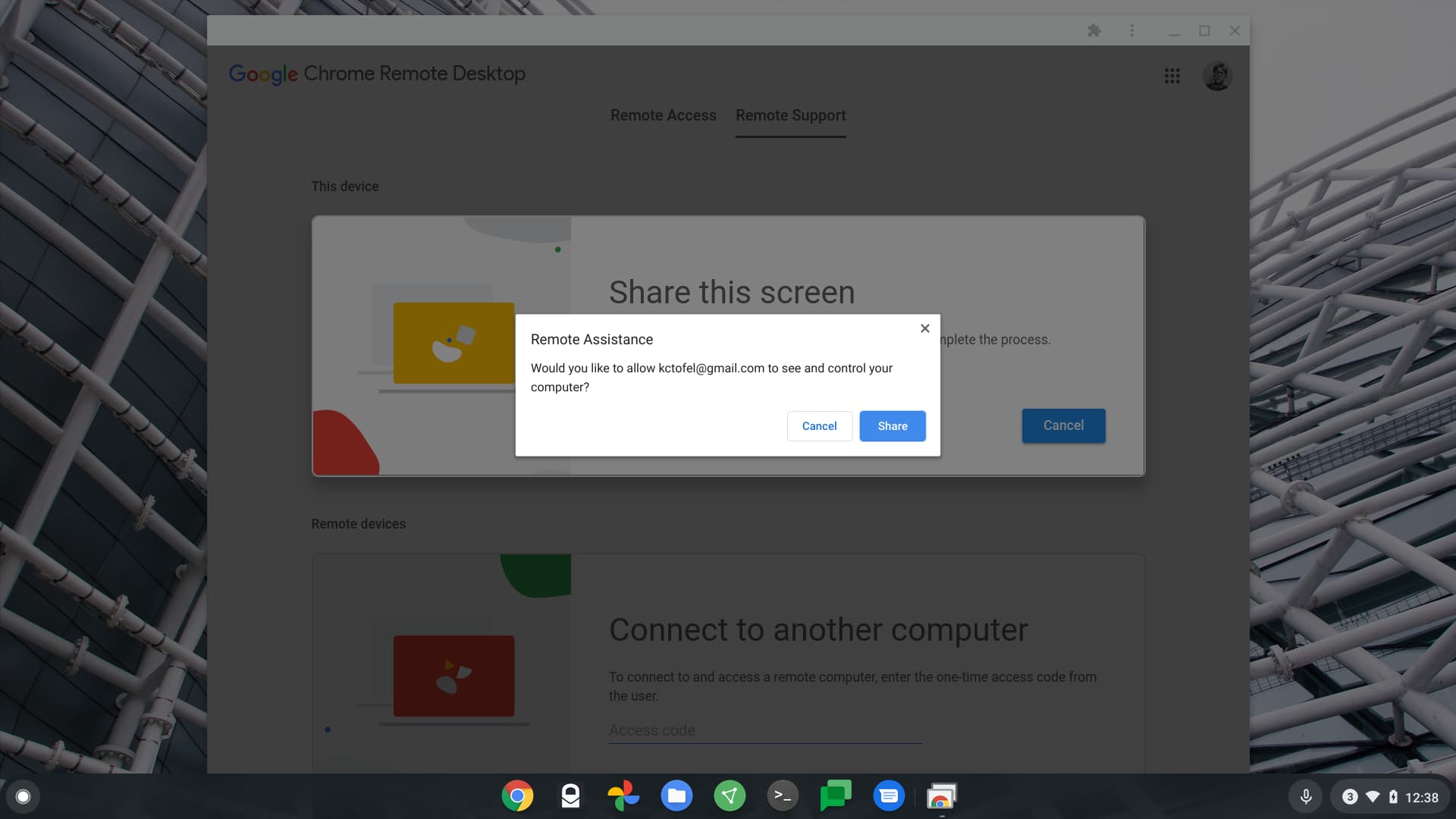Switch to the Remote Access tab
Viewport: 1456px width, 819px height.
coord(664,115)
